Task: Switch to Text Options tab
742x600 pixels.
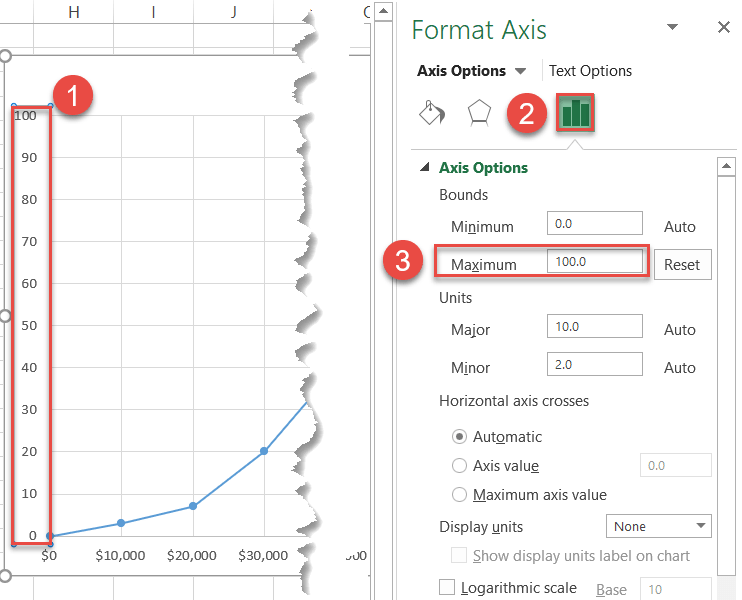Action: point(590,71)
